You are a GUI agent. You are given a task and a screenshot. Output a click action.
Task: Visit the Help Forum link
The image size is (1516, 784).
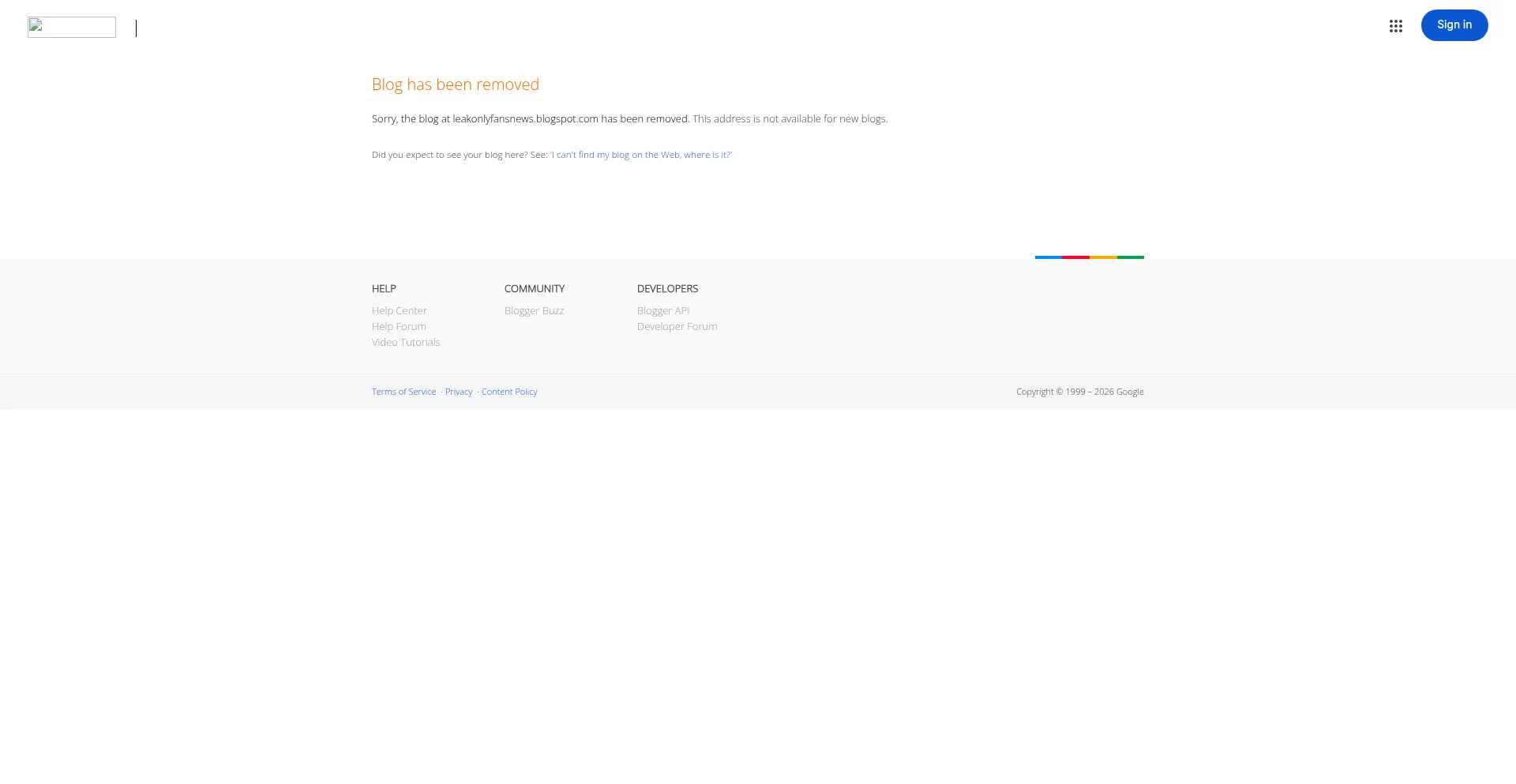pos(399,327)
